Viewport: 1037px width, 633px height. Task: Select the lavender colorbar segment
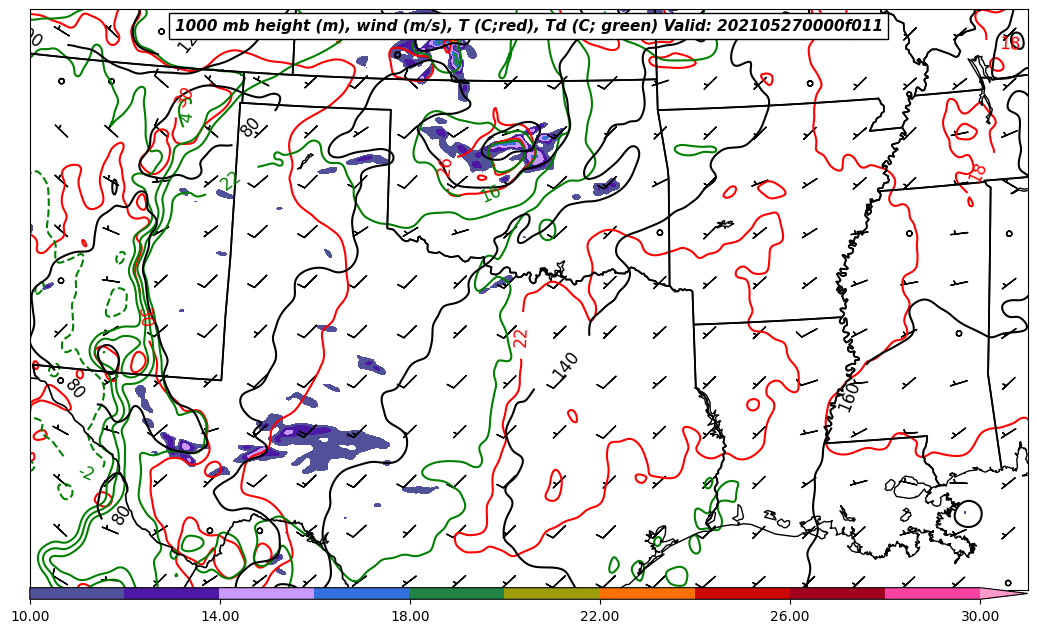point(267,593)
